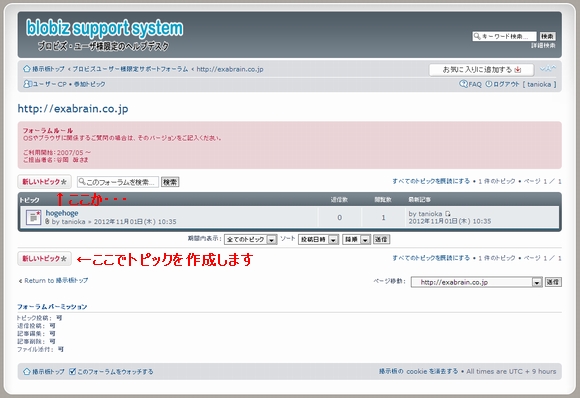Click the forum title http://exabrain.co.jp heading

[73, 109]
